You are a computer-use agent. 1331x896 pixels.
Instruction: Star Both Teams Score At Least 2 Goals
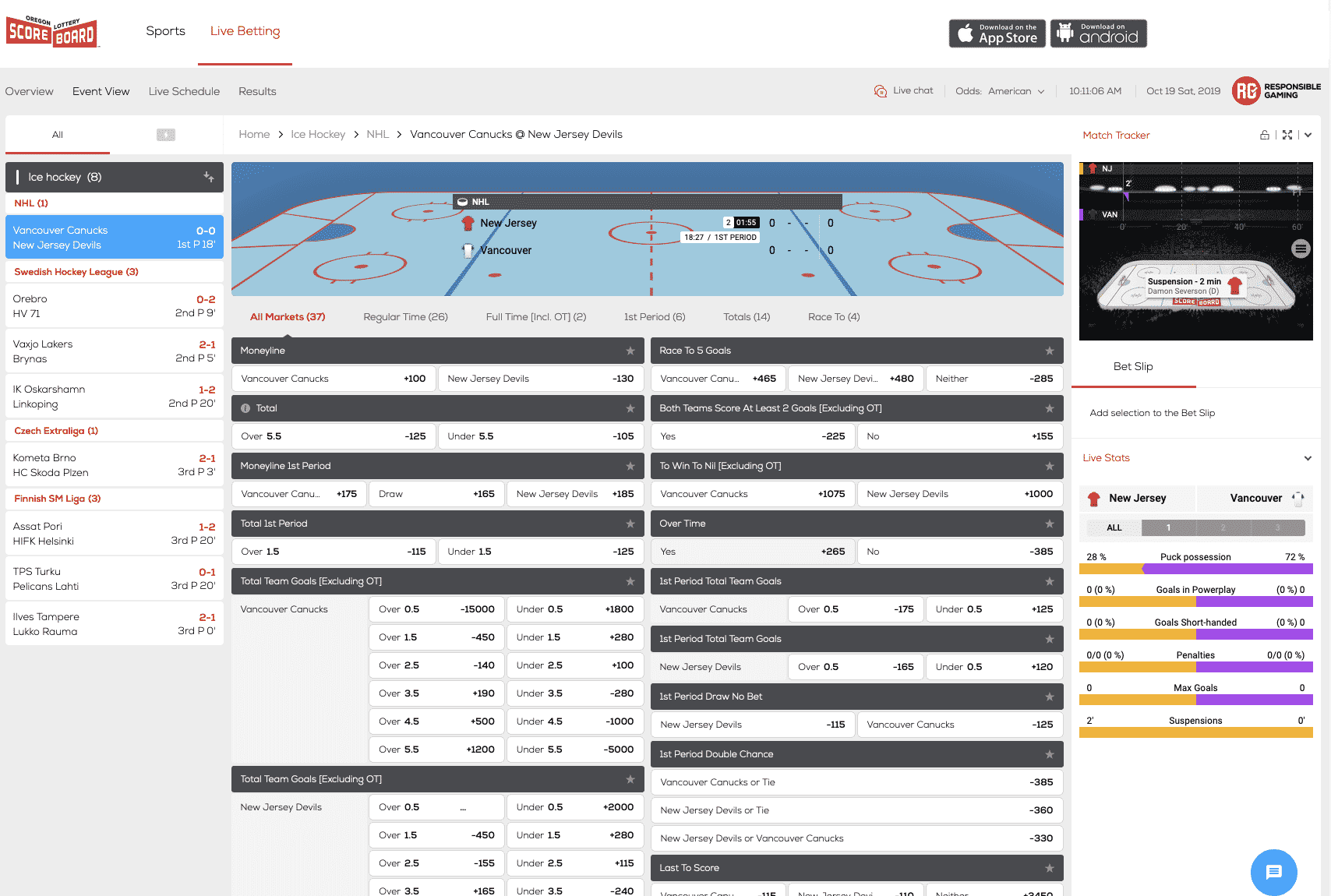point(1050,408)
